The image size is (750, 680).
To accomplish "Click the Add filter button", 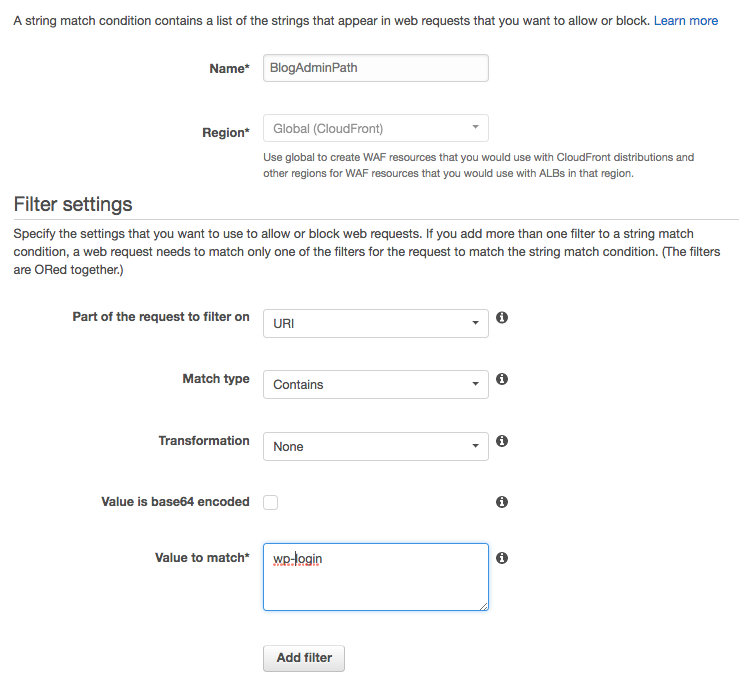I will click(304, 658).
